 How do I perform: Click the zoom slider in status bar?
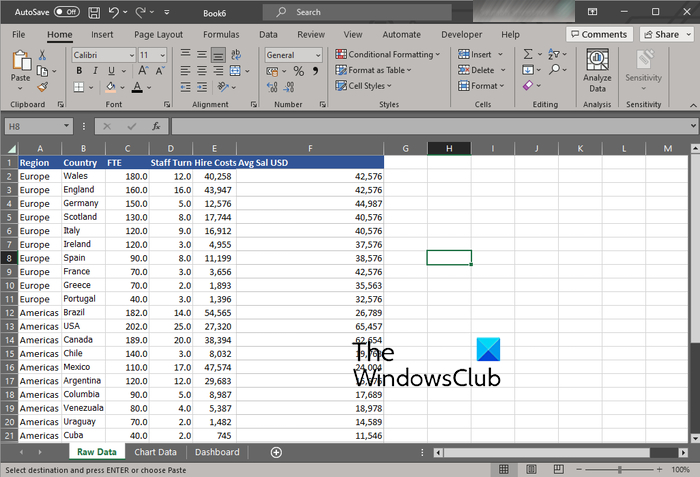pos(620,470)
